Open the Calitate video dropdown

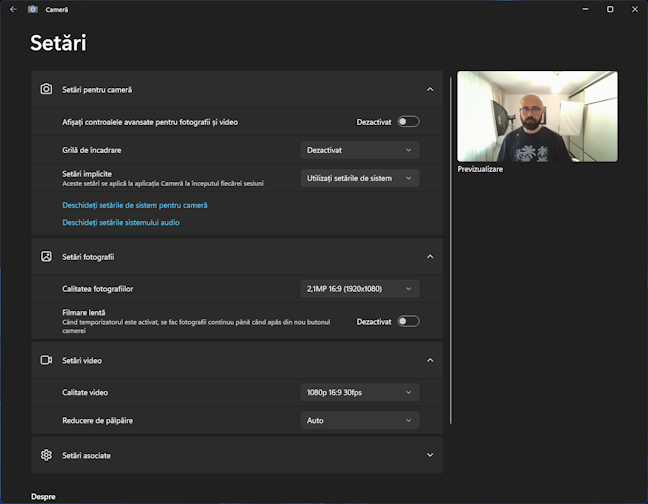pyautogui.click(x=360, y=392)
